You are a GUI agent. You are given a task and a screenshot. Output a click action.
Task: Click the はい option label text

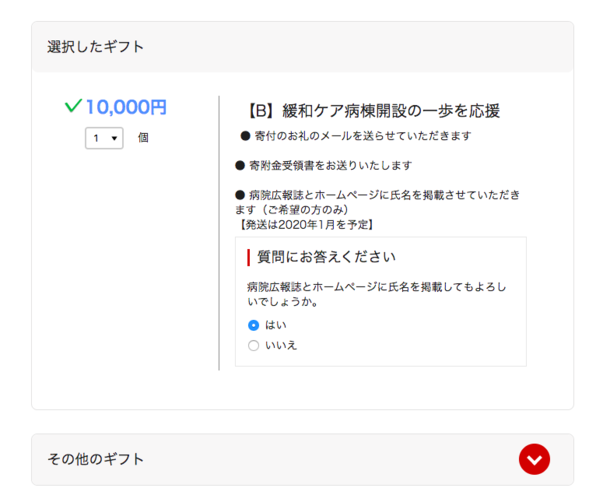pyautogui.click(x=276, y=325)
